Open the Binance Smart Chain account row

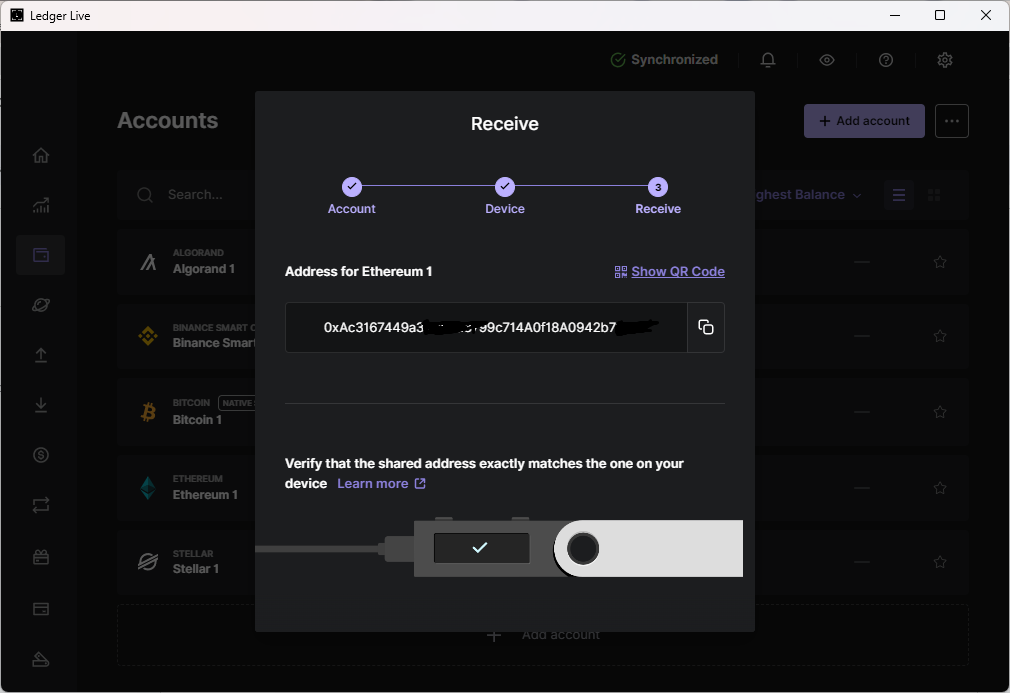pos(543,336)
